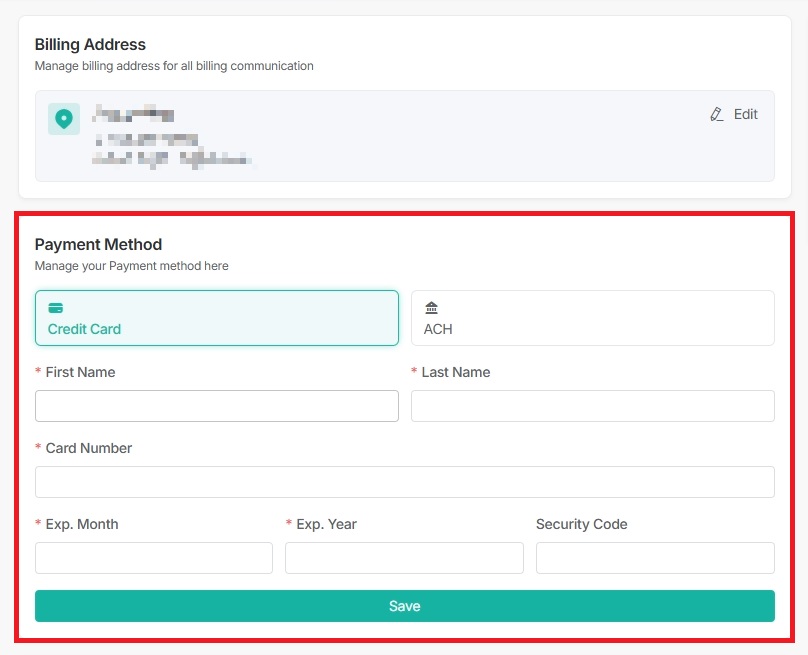Switch to the ACH payment method
The image size is (808, 655).
tap(593, 316)
